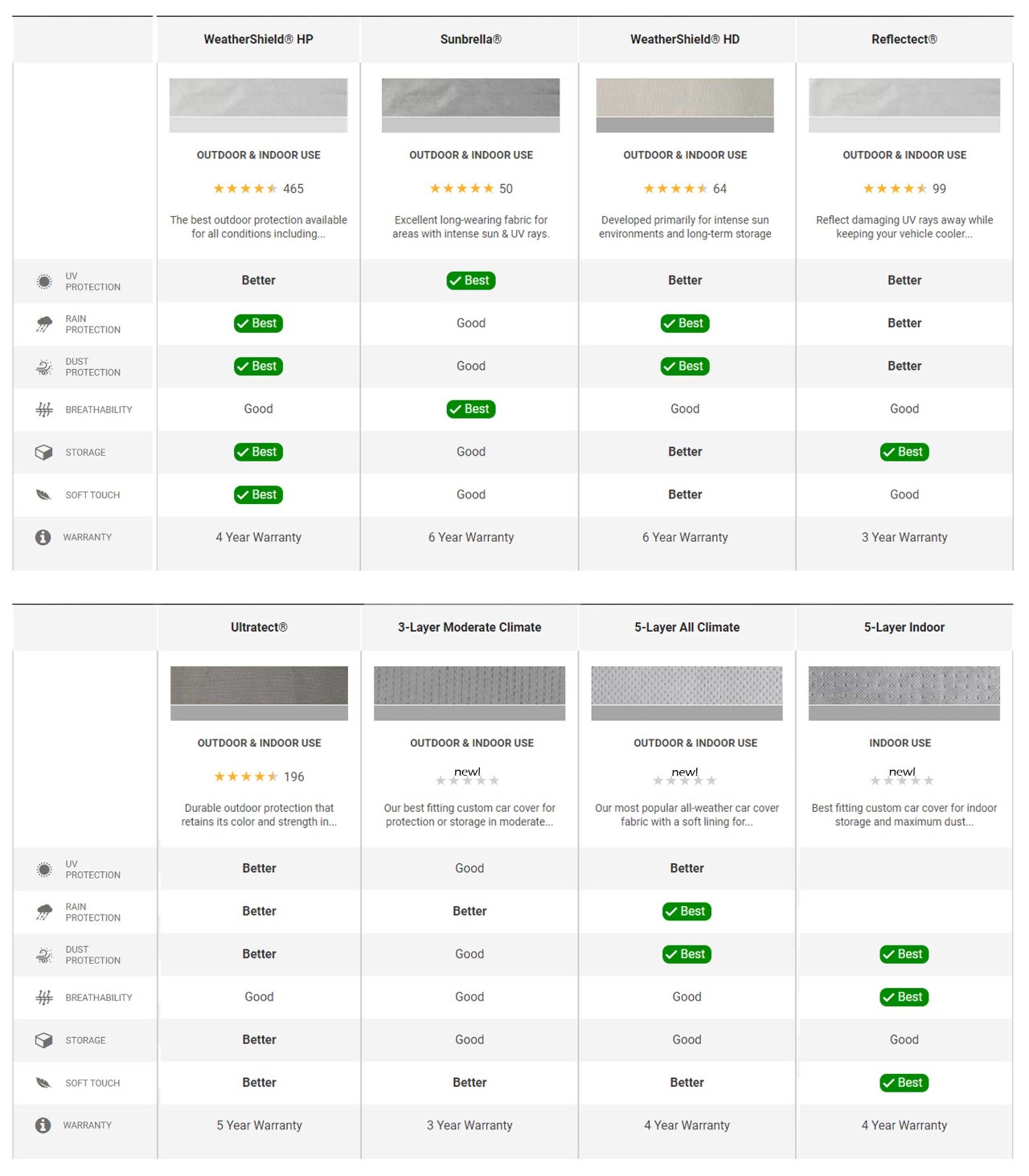1029x1176 pixels.
Task: Click the Reflectect Storage Best badge
Action: point(904,452)
